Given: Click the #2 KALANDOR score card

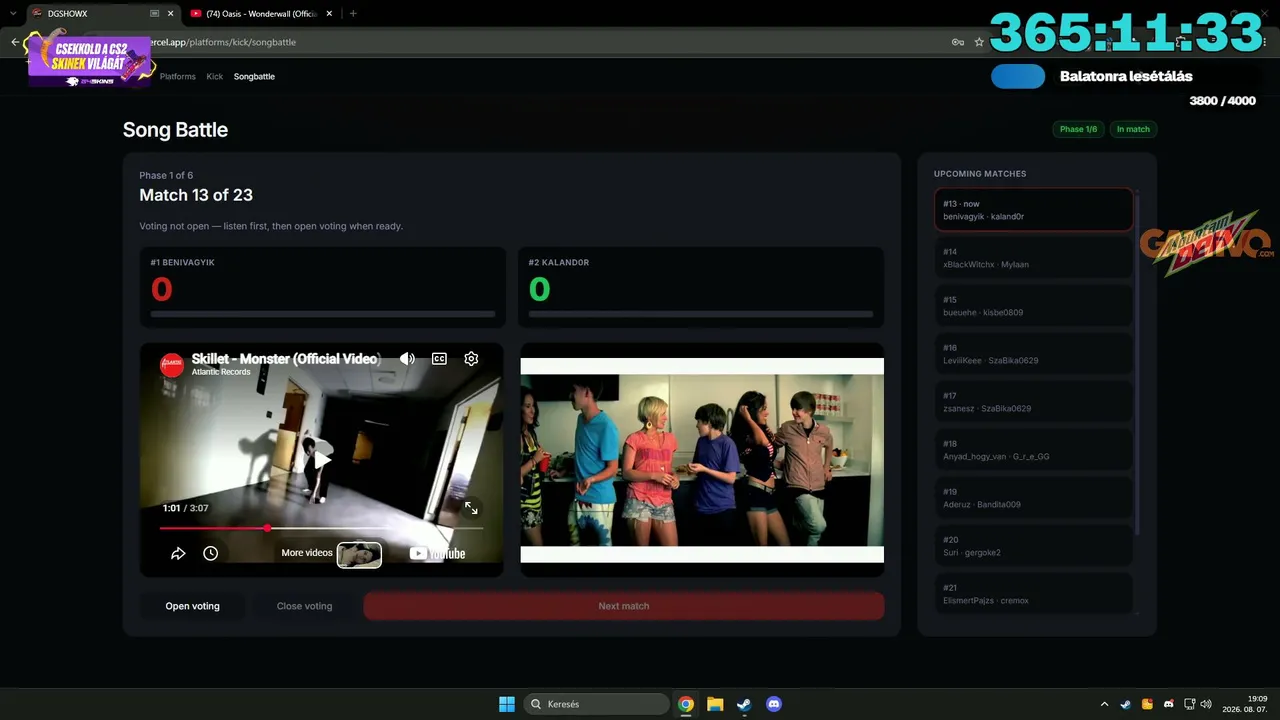Looking at the screenshot, I should click(701, 288).
